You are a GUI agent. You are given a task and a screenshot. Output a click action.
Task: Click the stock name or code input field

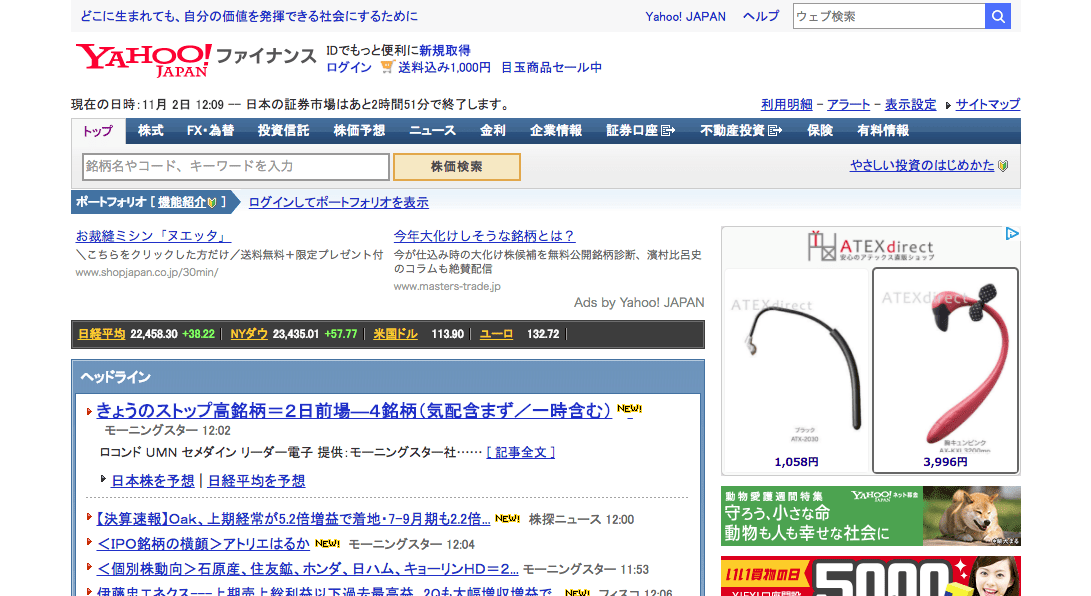coord(236,166)
